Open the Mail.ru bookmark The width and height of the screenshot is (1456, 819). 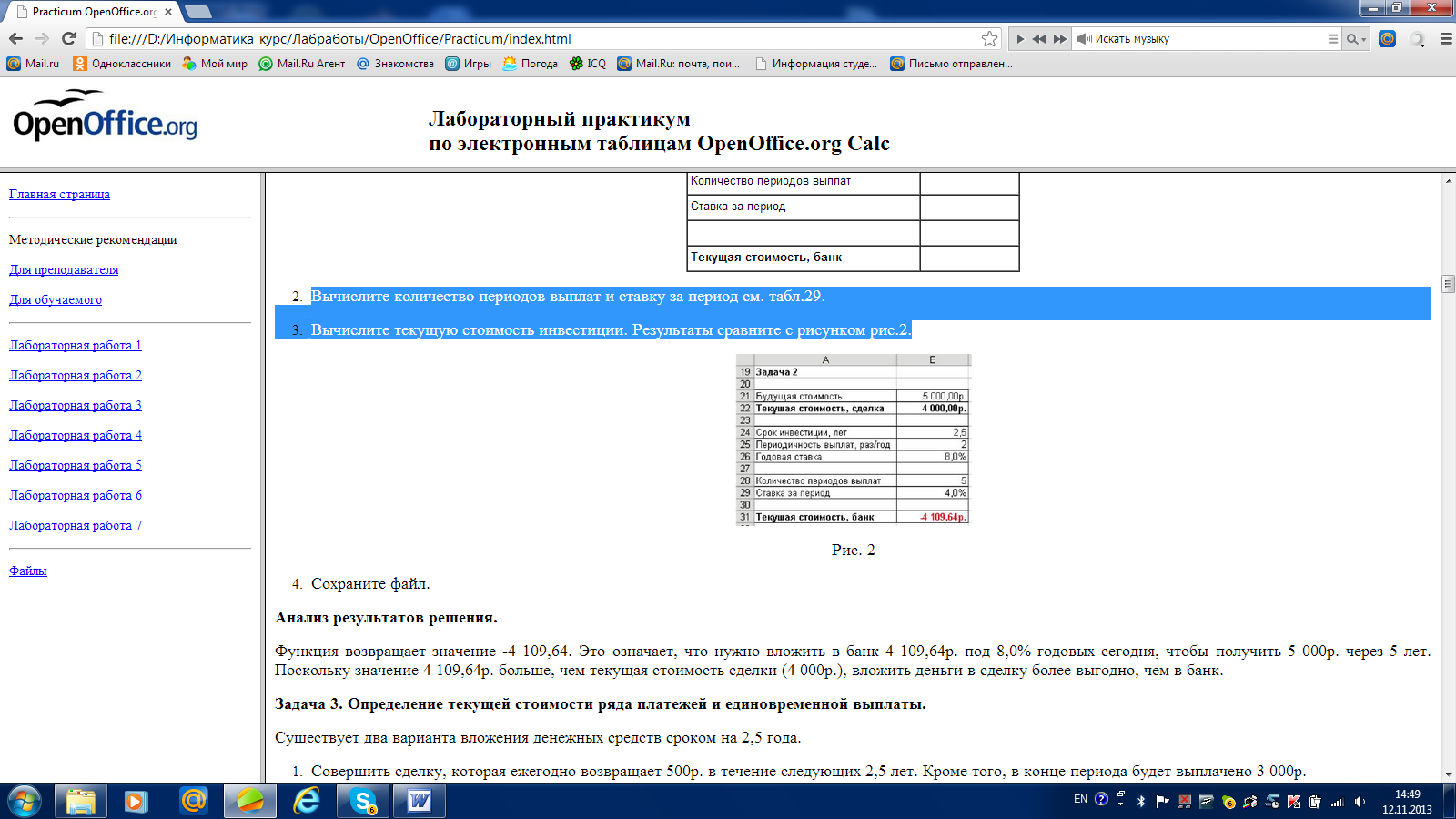point(33,64)
